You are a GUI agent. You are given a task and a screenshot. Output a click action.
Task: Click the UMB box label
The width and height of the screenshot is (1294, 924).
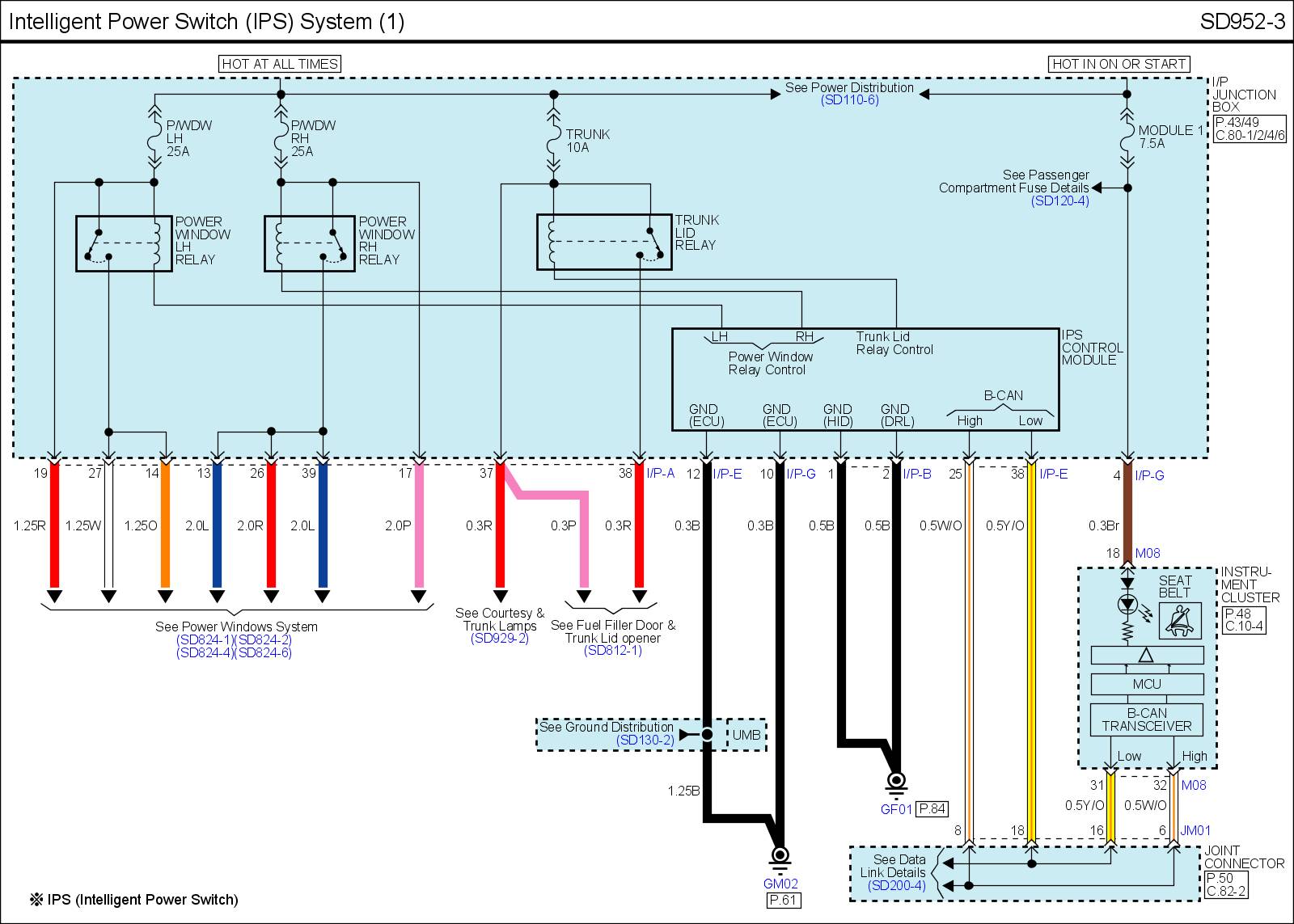[746, 735]
